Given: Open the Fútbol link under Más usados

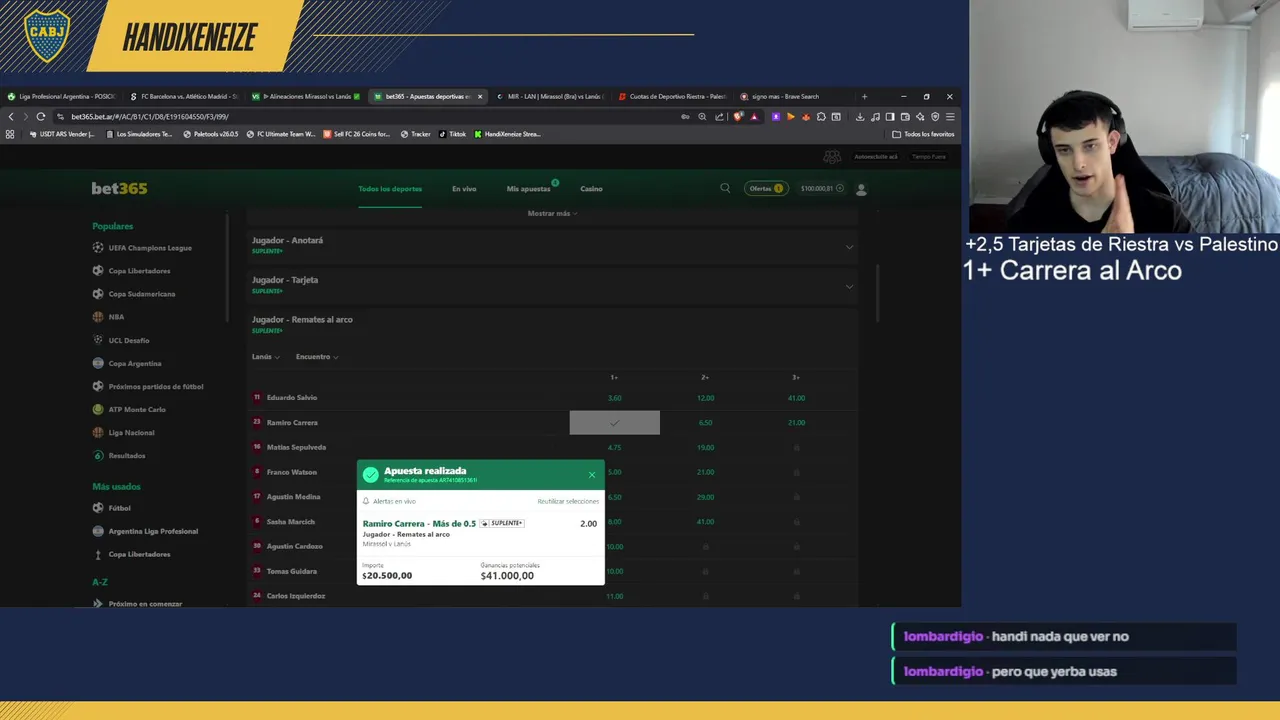Looking at the screenshot, I should pos(120,508).
